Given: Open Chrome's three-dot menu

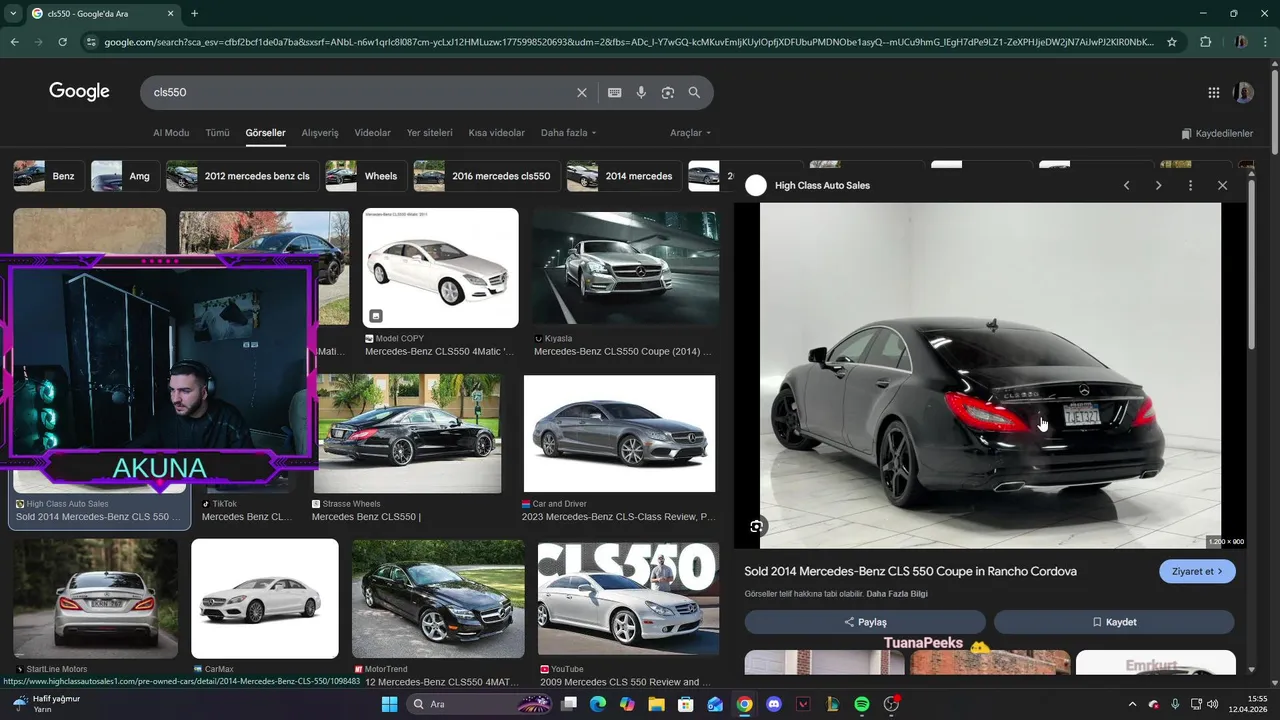Looking at the screenshot, I should pyautogui.click(x=1266, y=42).
